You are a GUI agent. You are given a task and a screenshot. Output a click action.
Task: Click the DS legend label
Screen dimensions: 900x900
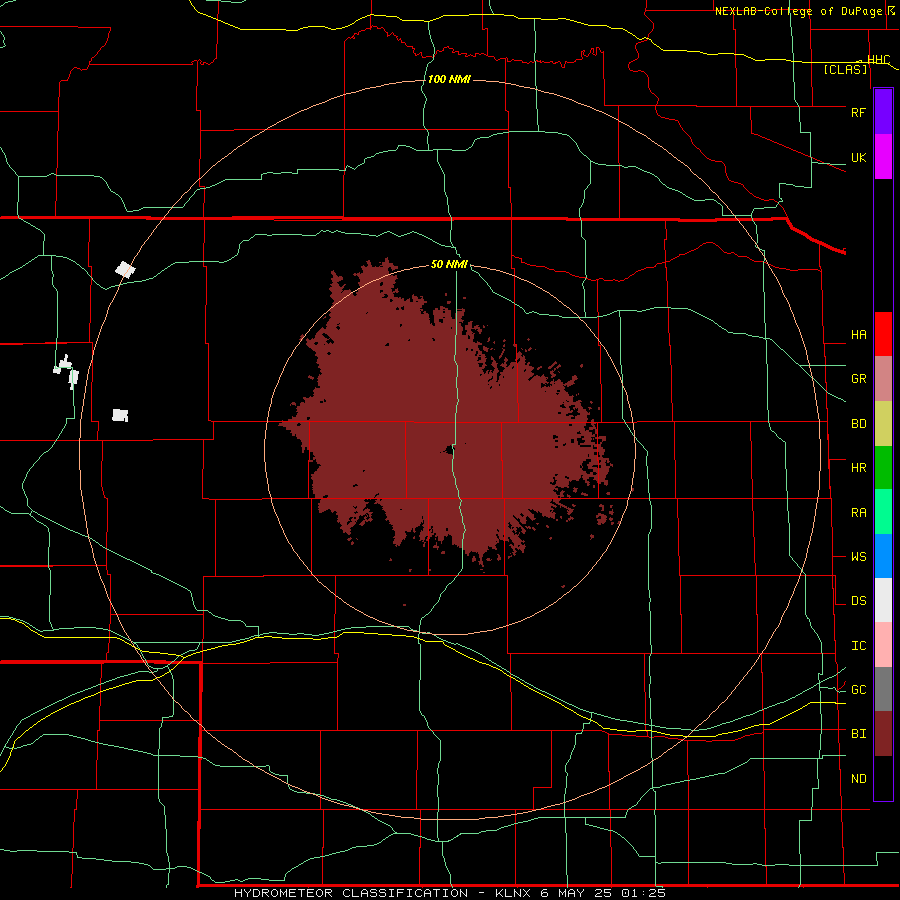(x=858, y=601)
